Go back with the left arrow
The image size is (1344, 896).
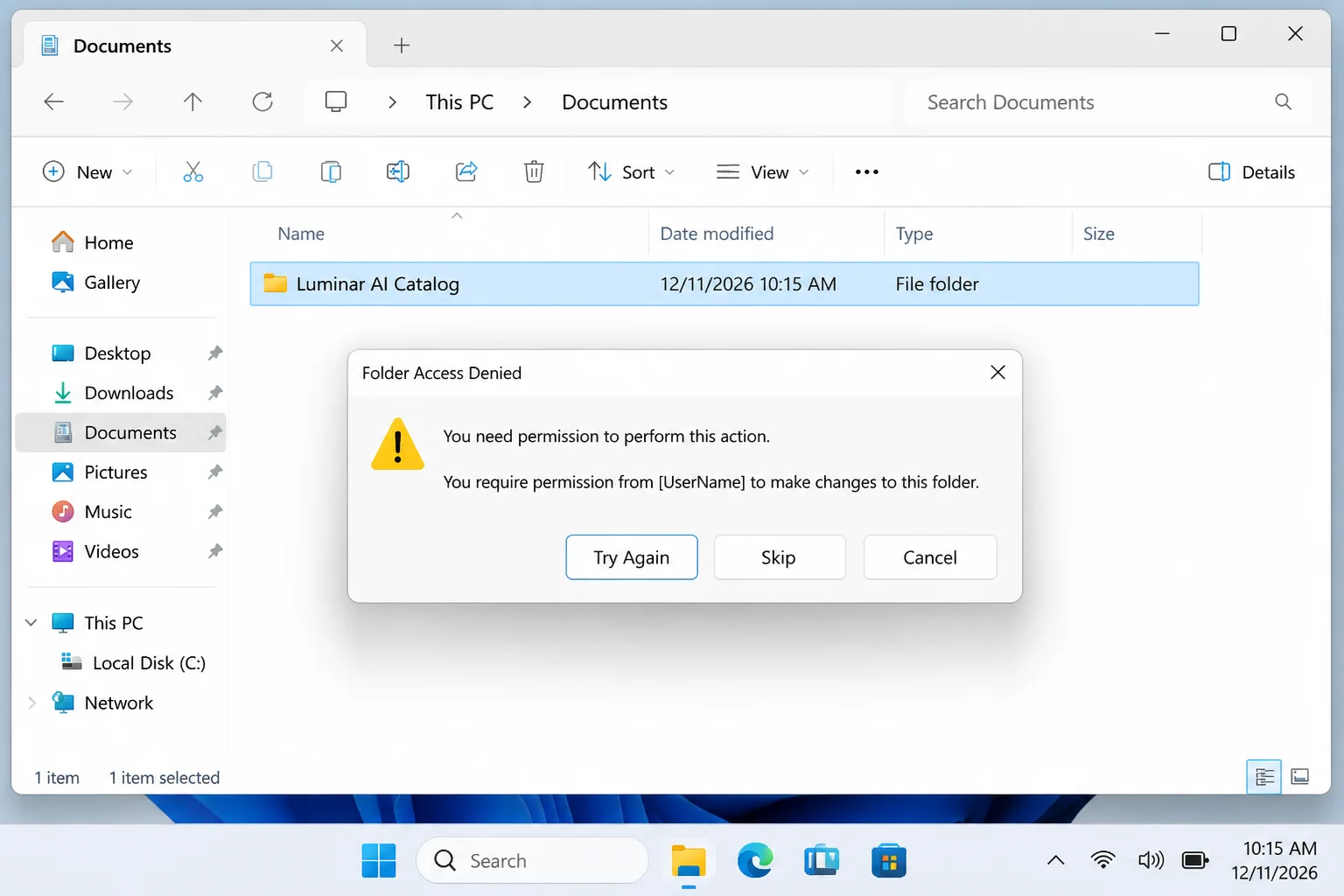(x=54, y=101)
